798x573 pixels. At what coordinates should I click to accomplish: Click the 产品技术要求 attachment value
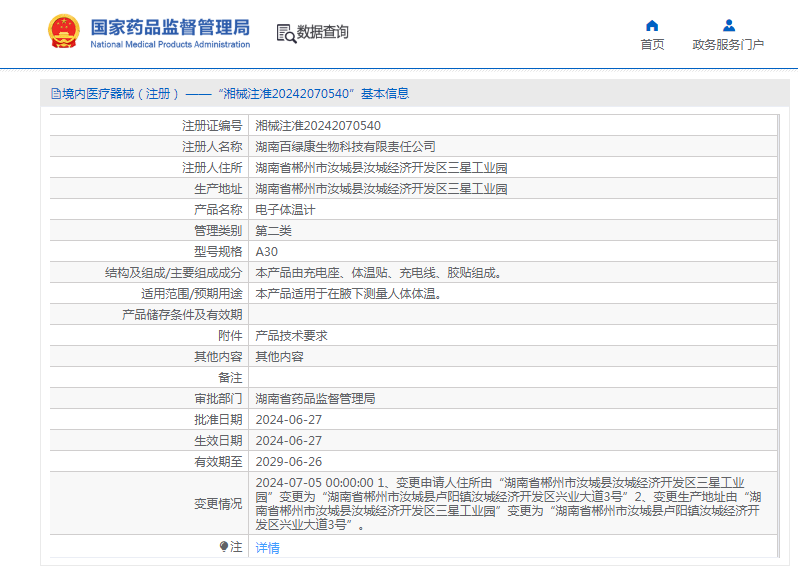click(291, 336)
